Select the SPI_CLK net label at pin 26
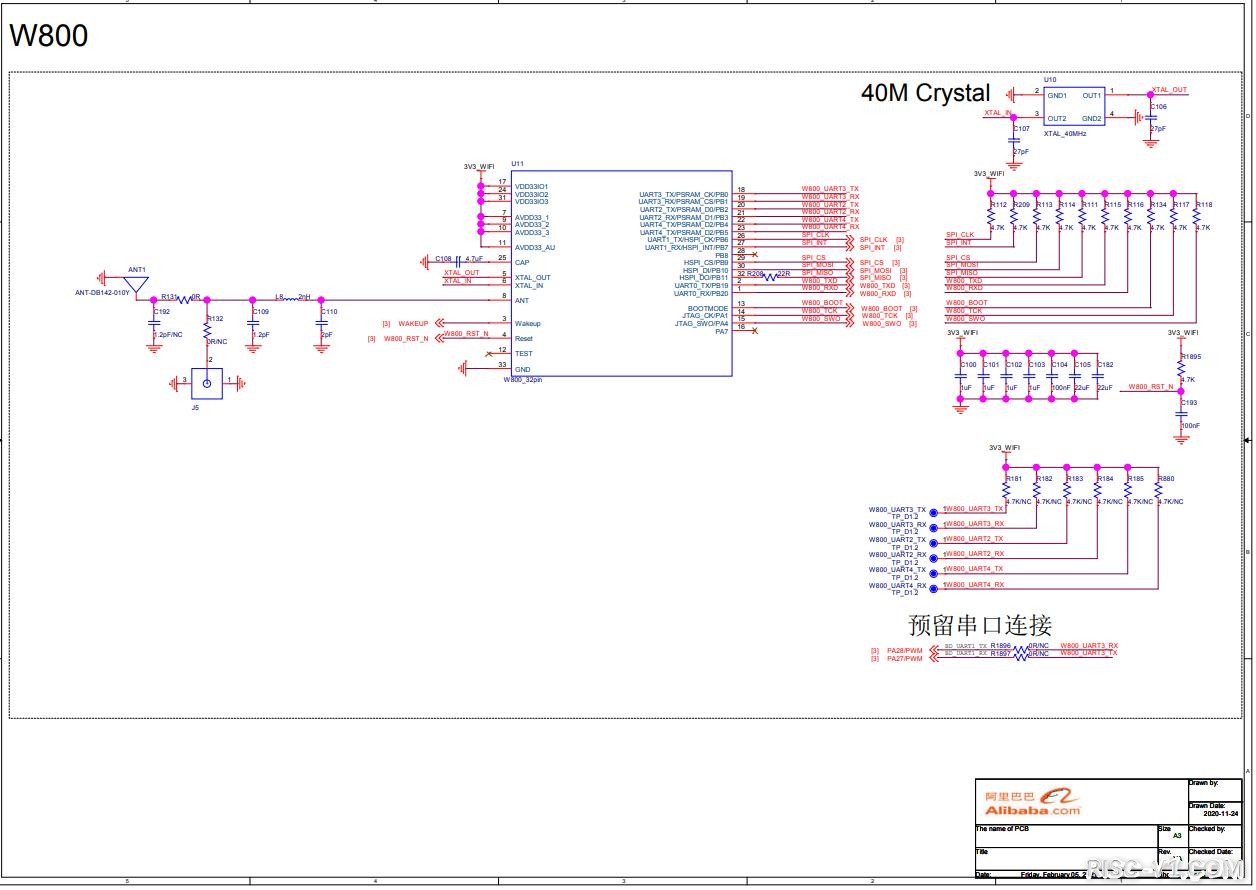This screenshot has height=890, width=1256. click(815, 235)
